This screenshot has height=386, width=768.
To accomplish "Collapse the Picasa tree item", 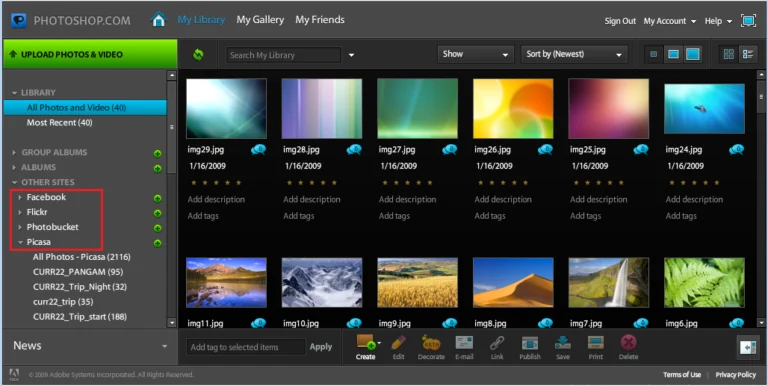I will (20, 242).
